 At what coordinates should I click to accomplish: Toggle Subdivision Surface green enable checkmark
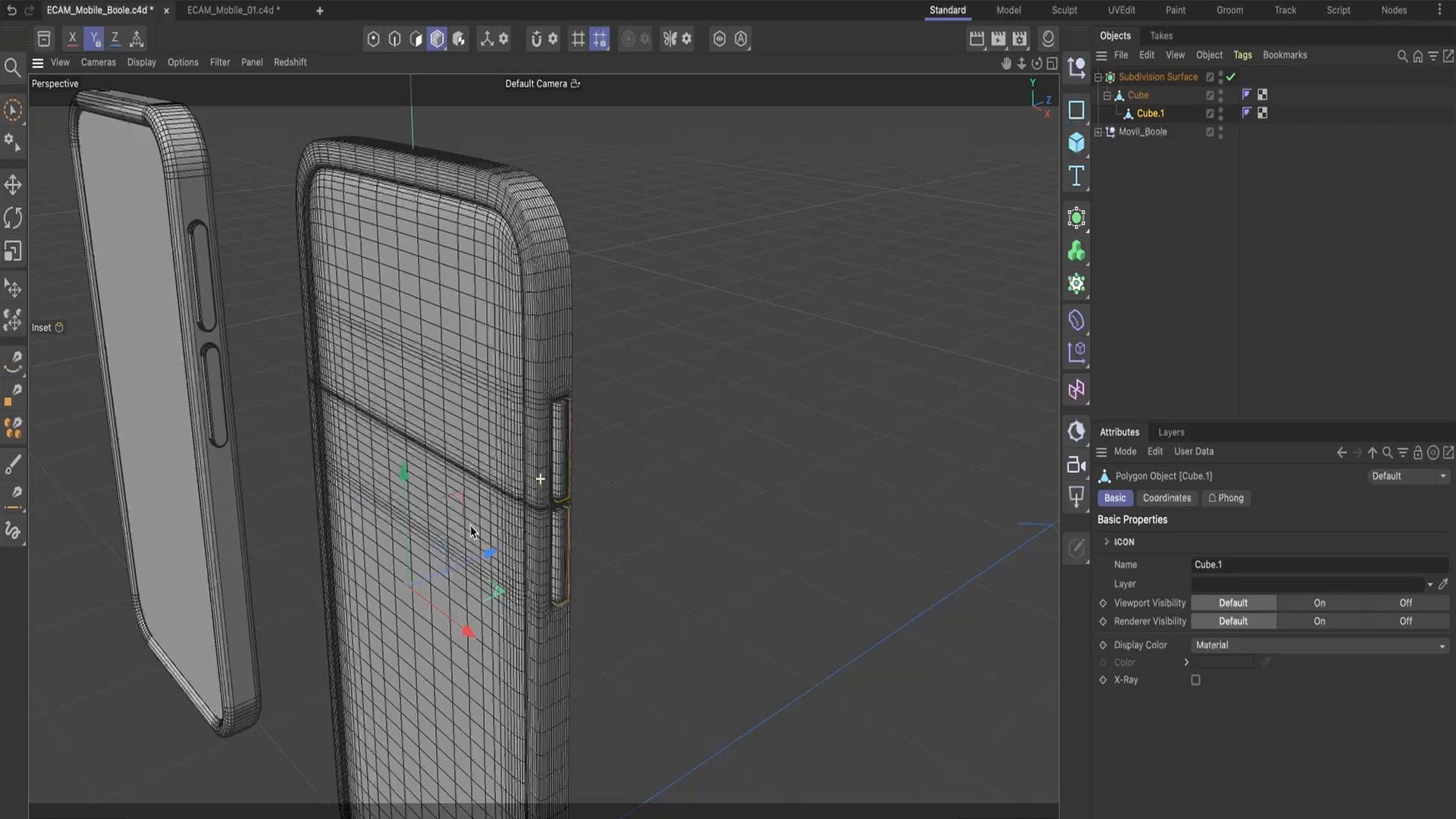[1231, 77]
